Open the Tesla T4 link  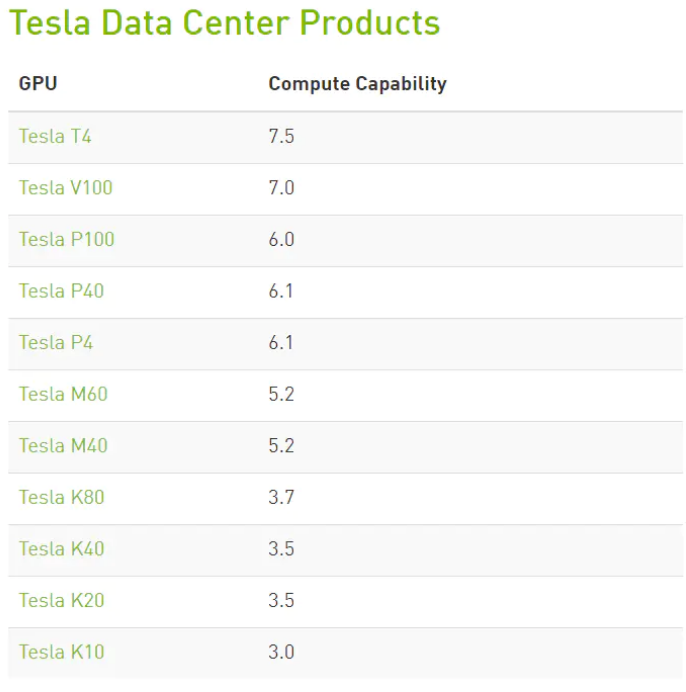point(55,136)
